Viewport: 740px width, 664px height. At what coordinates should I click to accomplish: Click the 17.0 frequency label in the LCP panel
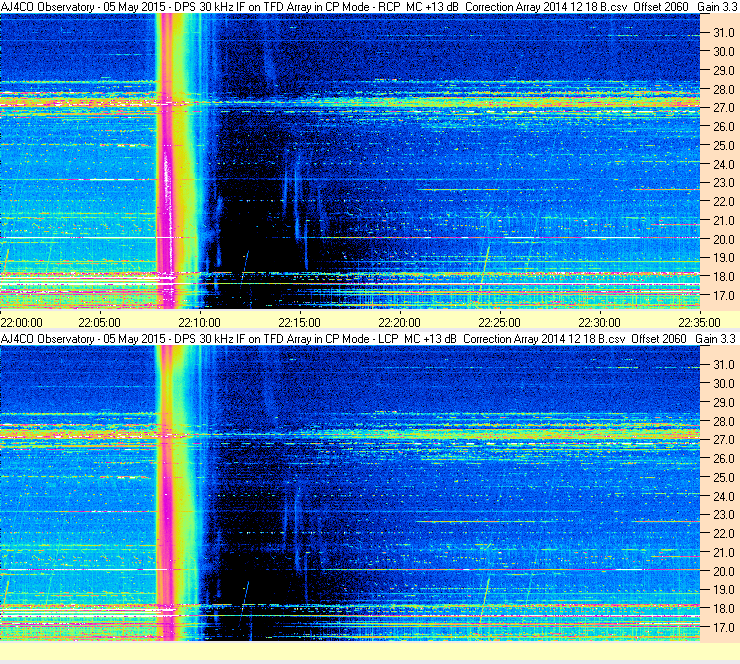click(x=723, y=628)
